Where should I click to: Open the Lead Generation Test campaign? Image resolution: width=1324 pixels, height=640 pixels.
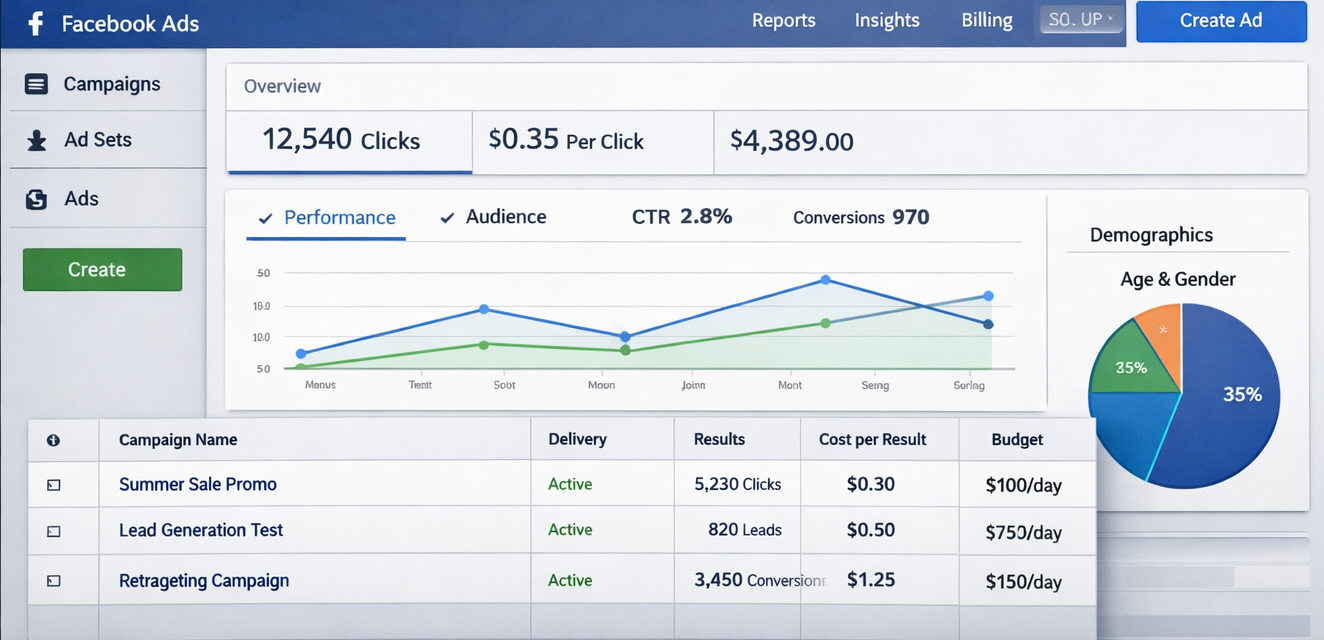tap(201, 530)
